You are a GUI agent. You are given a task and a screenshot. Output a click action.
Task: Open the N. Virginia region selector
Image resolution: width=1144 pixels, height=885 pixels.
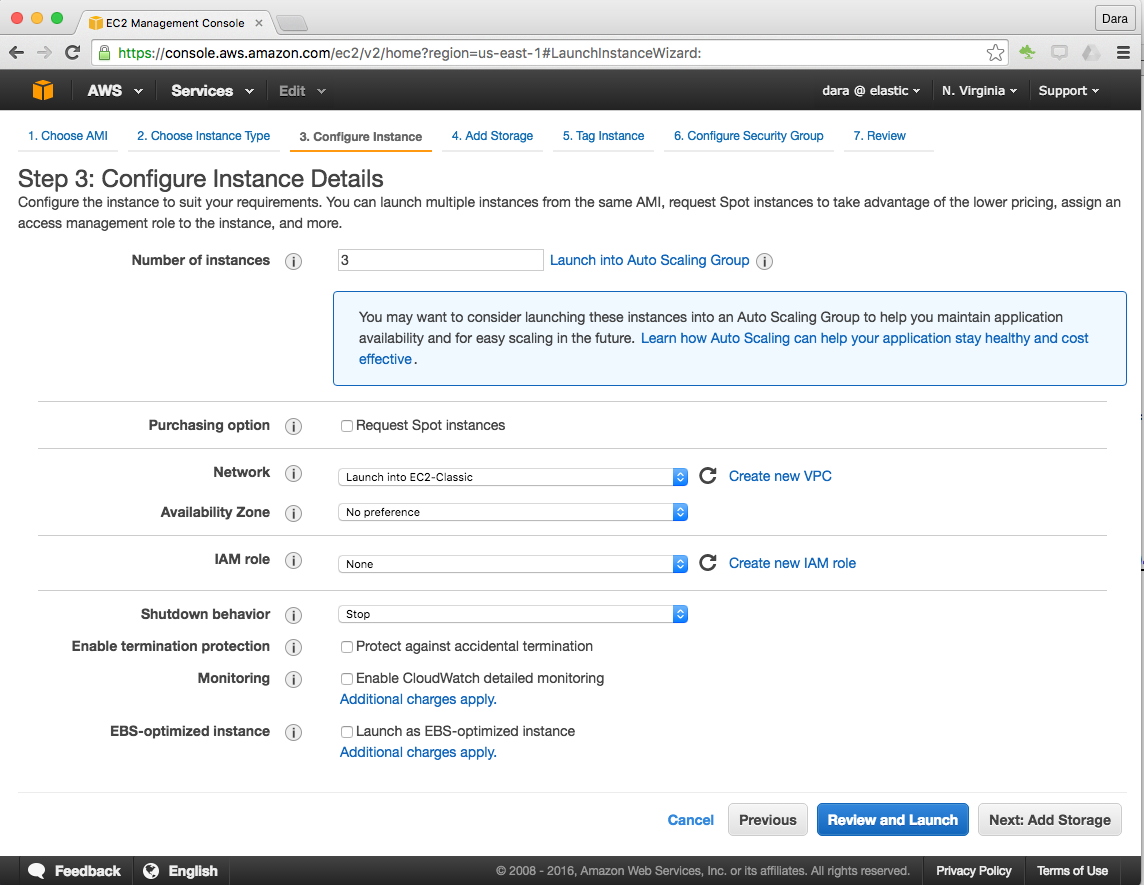click(979, 90)
